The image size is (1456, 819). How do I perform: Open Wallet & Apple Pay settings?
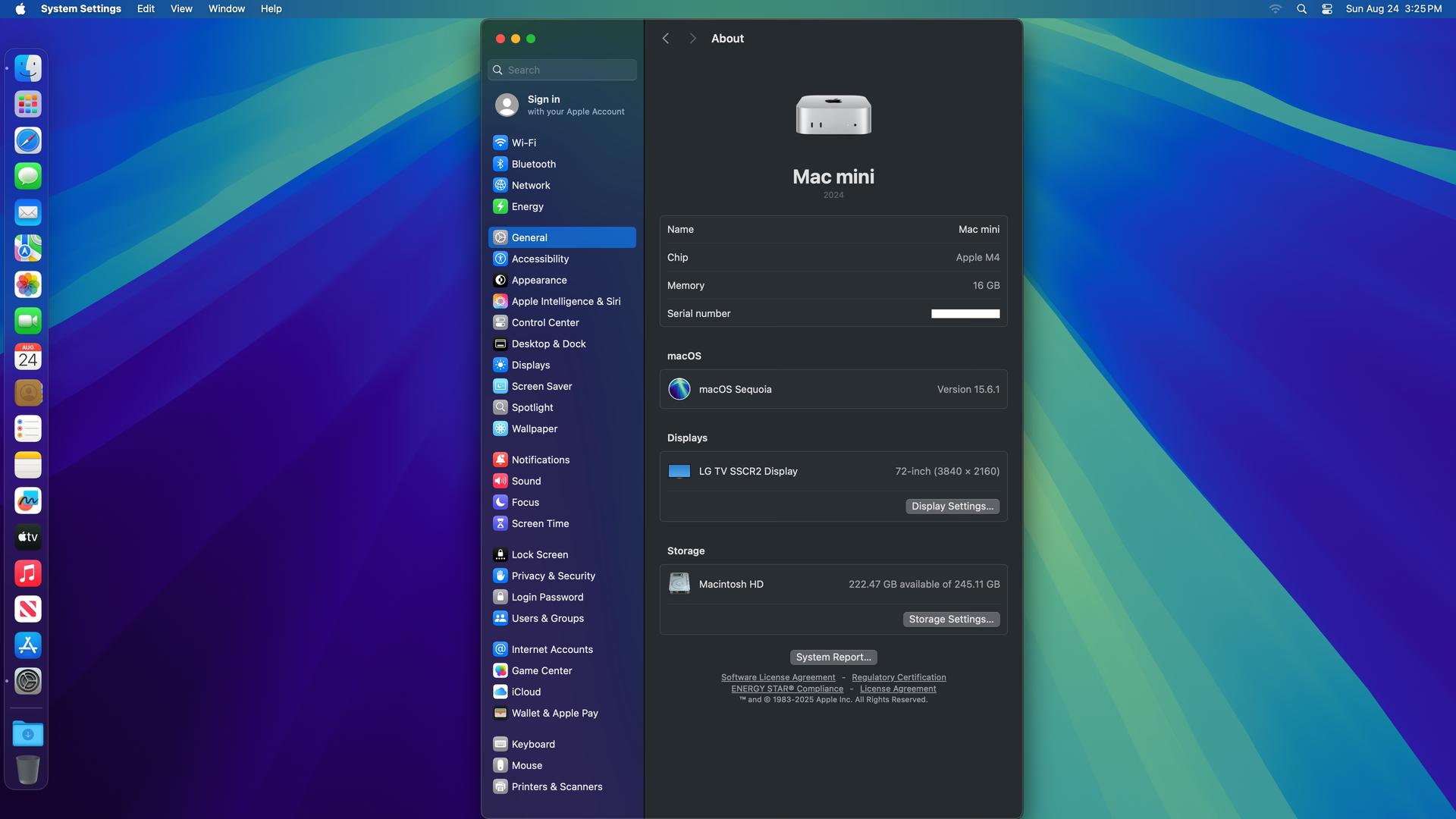[562, 713]
